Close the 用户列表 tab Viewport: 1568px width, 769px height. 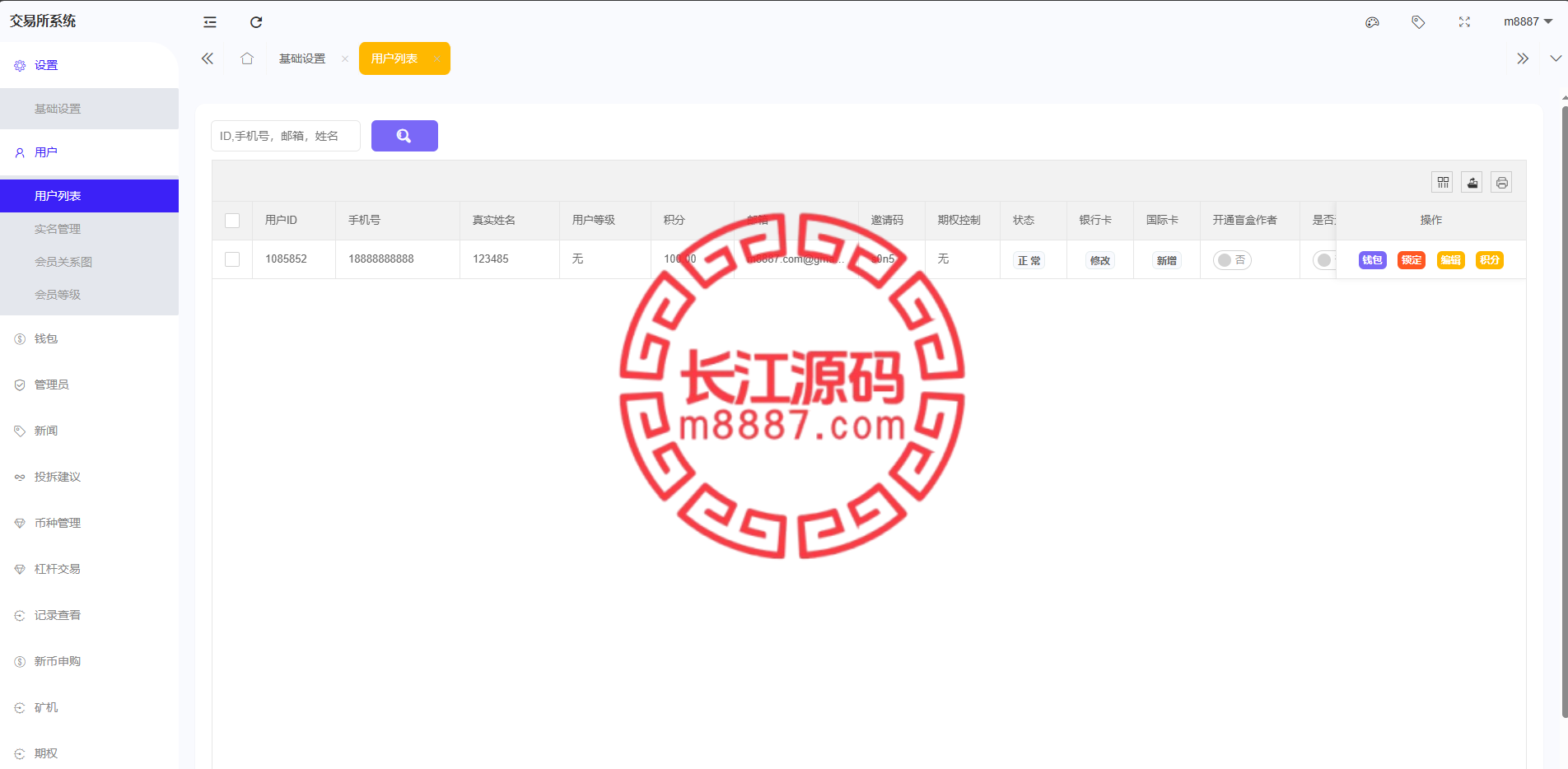coord(436,58)
